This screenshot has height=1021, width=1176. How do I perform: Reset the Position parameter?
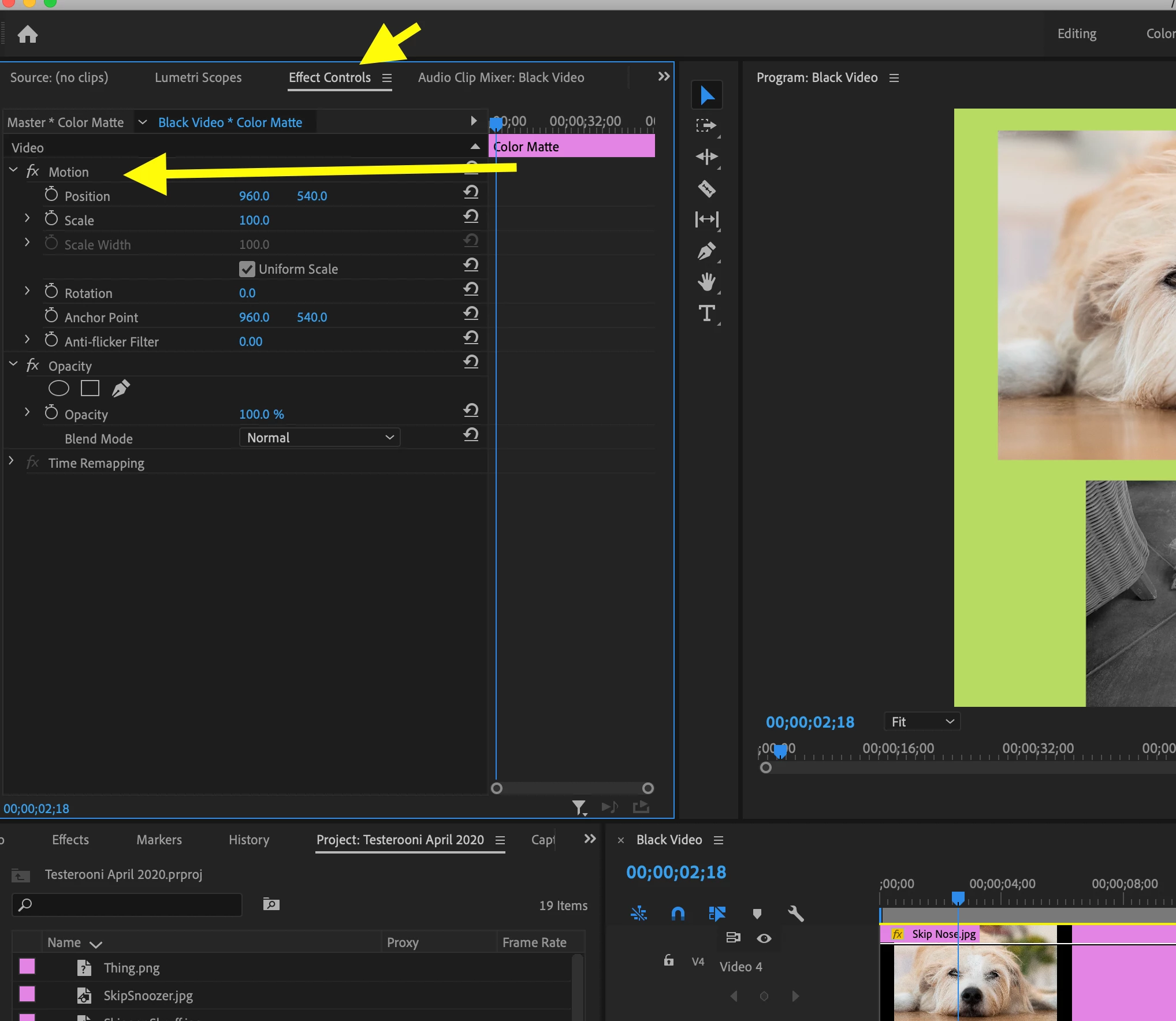coord(471,192)
